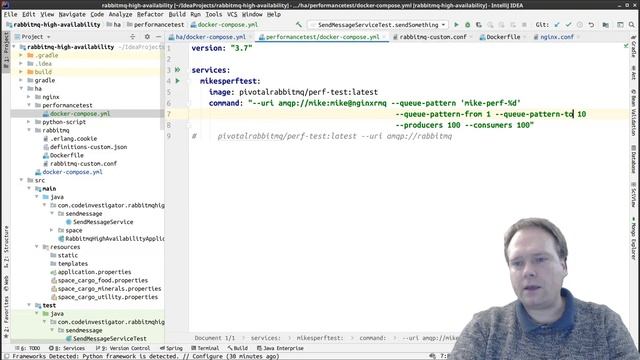The image size is (640, 360).
Task: Open the Terminal tool window
Action: pos(205,348)
